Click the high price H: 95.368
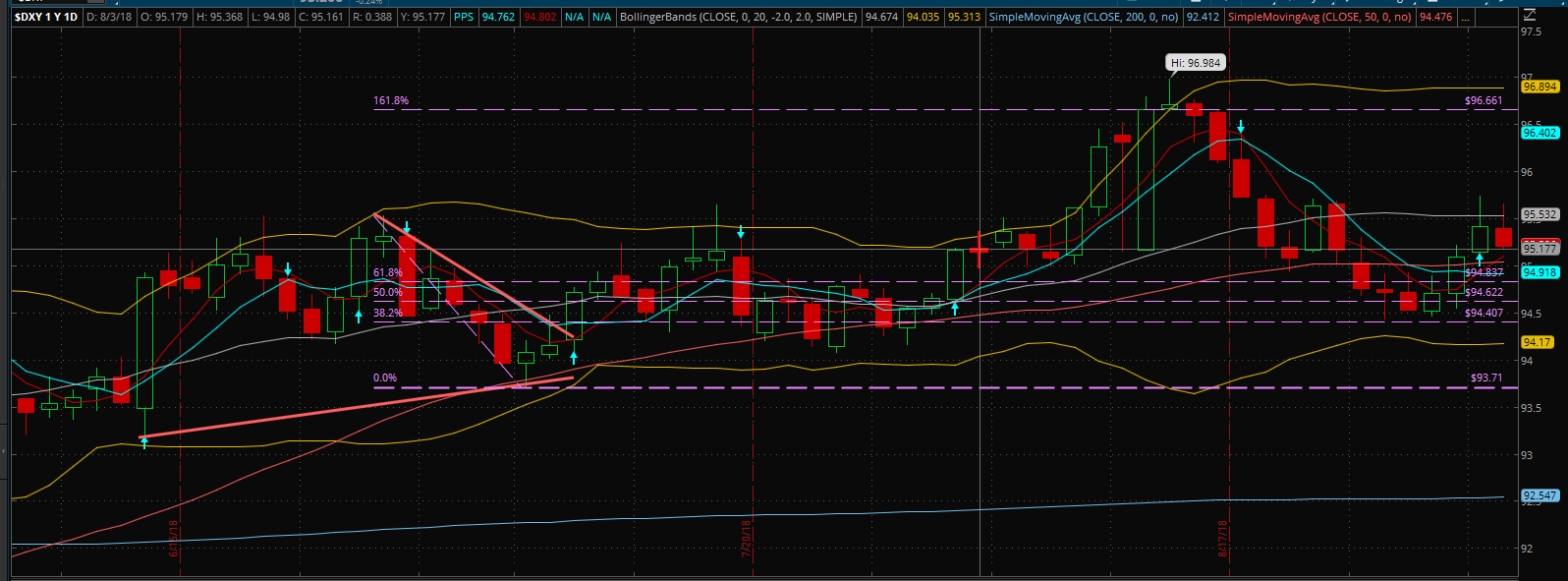 point(219,17)
